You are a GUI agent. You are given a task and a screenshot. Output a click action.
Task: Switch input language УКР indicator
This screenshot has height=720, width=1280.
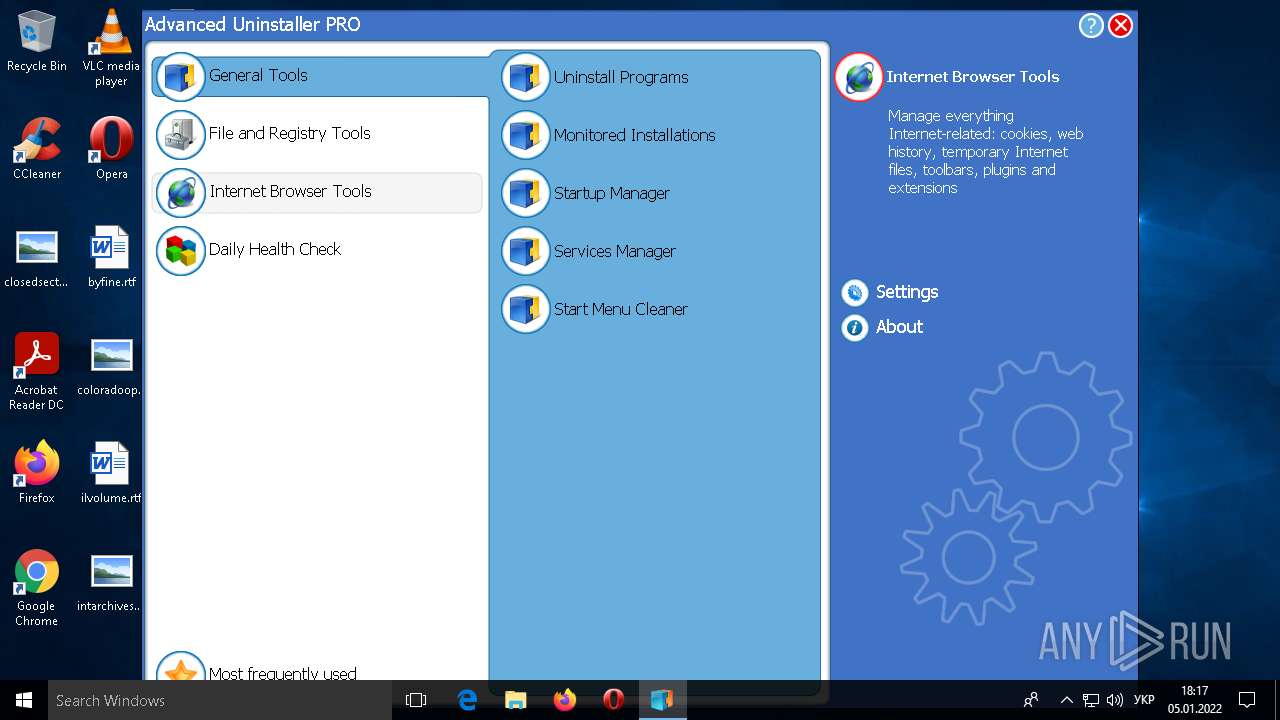(x=1145, y=700)
